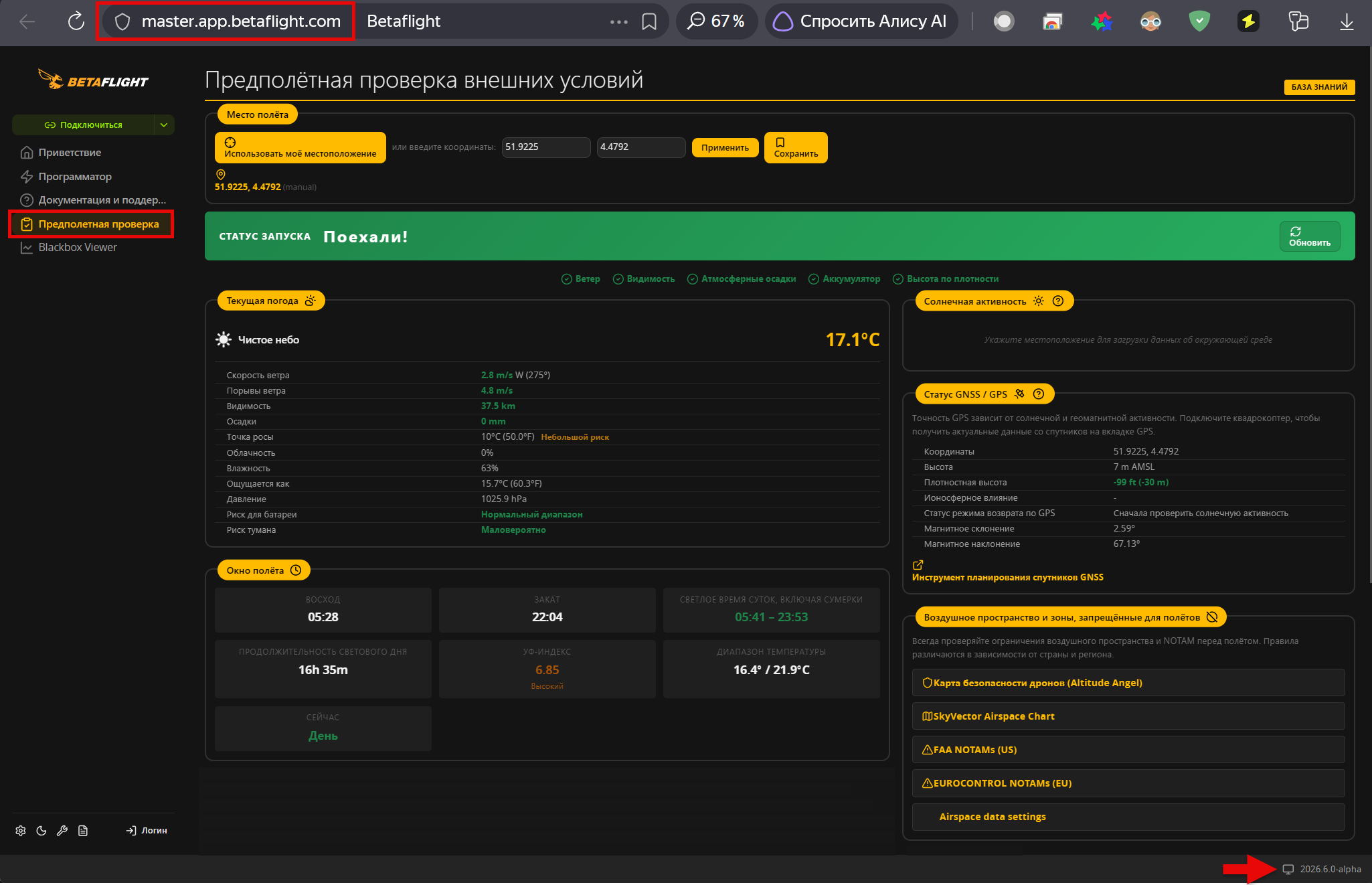Click the -99 ft (-30 m) density altitude value
Image resolution: width=1372 pixels, height=885 pixels.
(x=1141, y=483)
